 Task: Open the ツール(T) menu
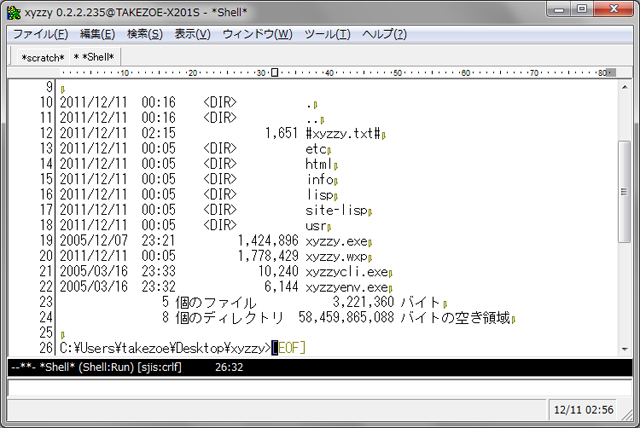click(327, 34)
